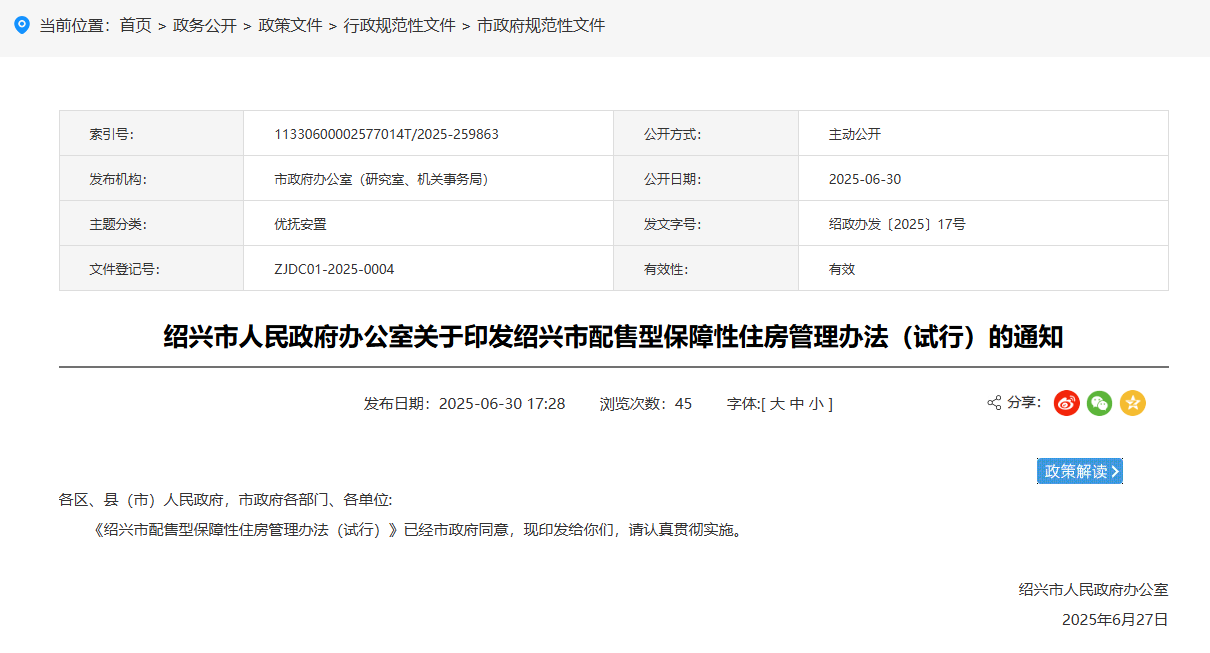
Task: Click the 索引号 label cell
Action: click(x=152, y=134)
